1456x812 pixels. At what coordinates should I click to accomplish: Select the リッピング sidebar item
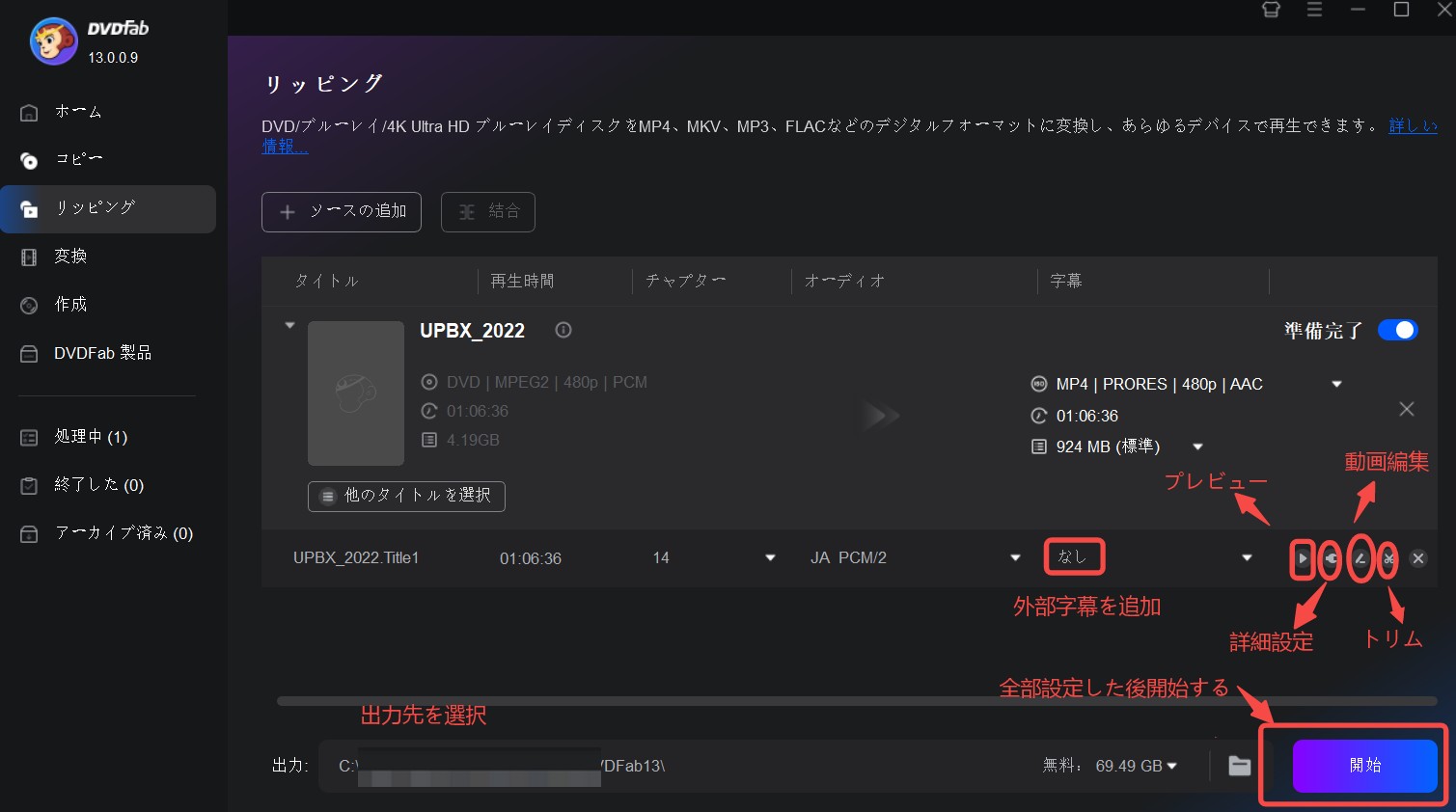pos(108,208)
